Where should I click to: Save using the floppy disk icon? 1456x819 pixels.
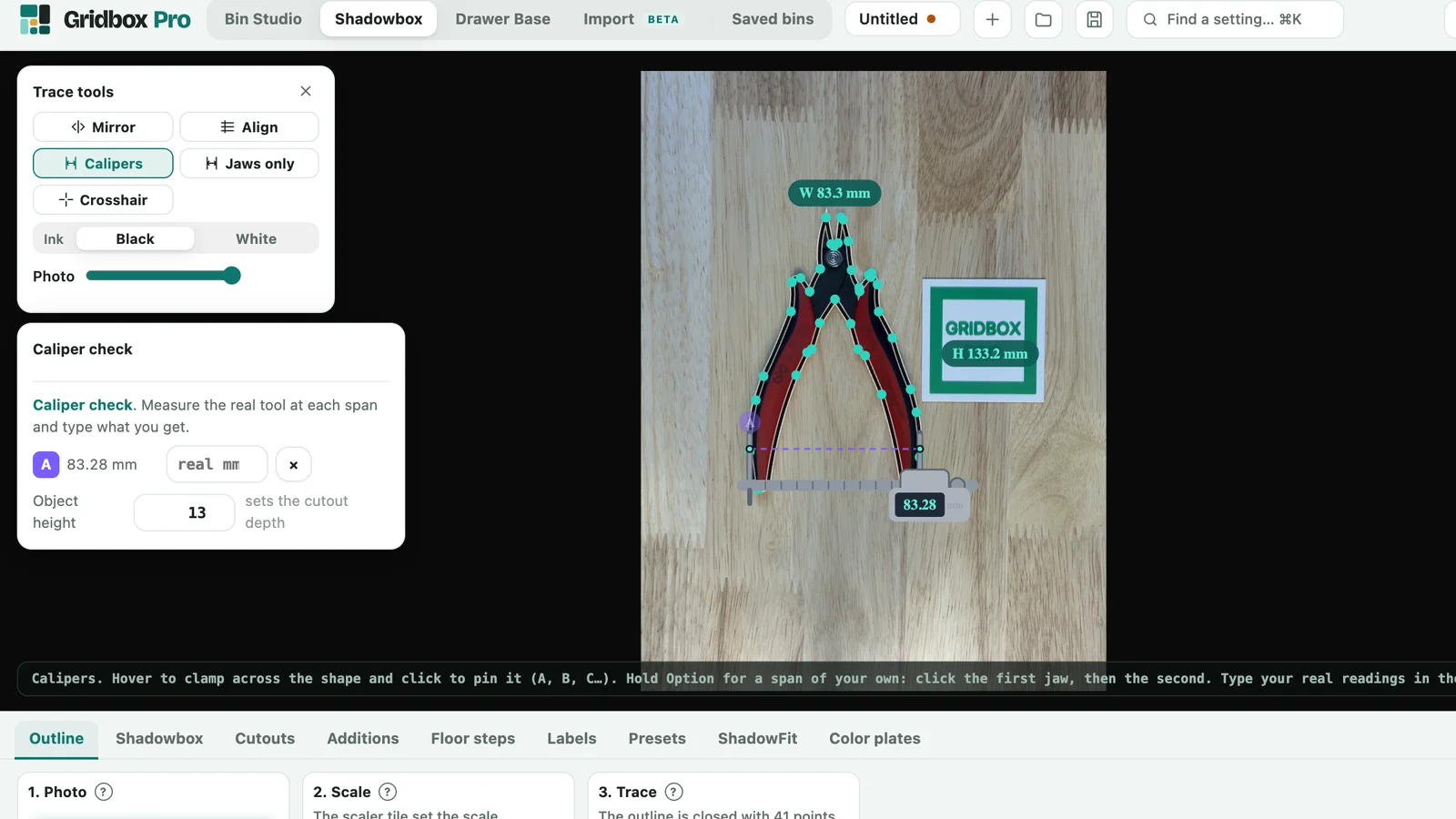1094,19
